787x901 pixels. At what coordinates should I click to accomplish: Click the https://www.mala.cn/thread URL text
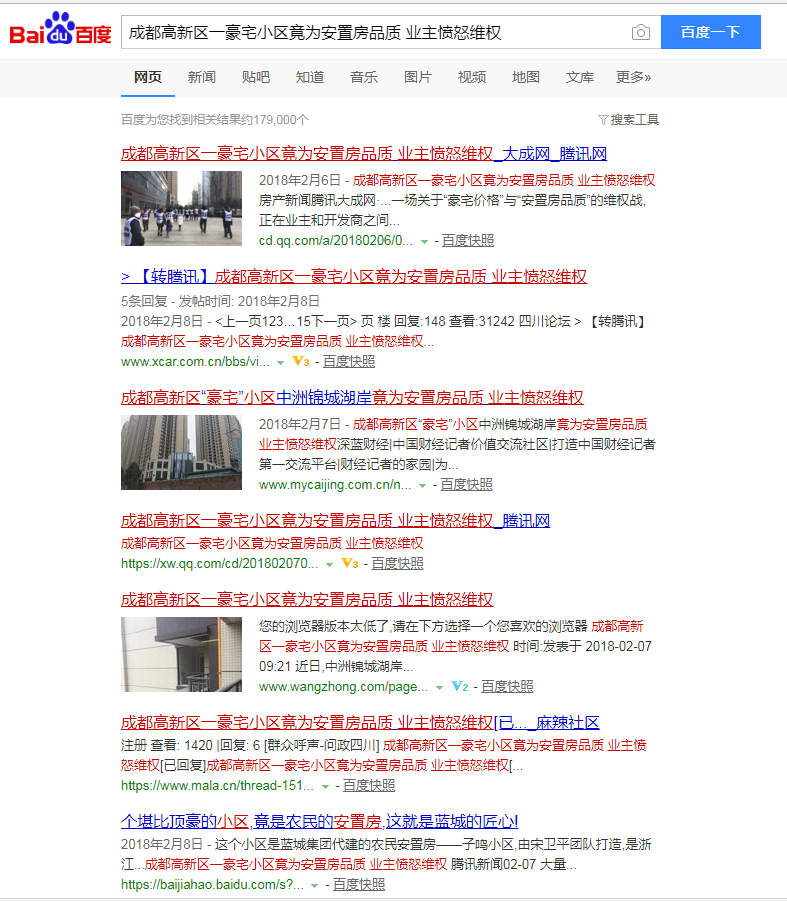tap(217, 786)
